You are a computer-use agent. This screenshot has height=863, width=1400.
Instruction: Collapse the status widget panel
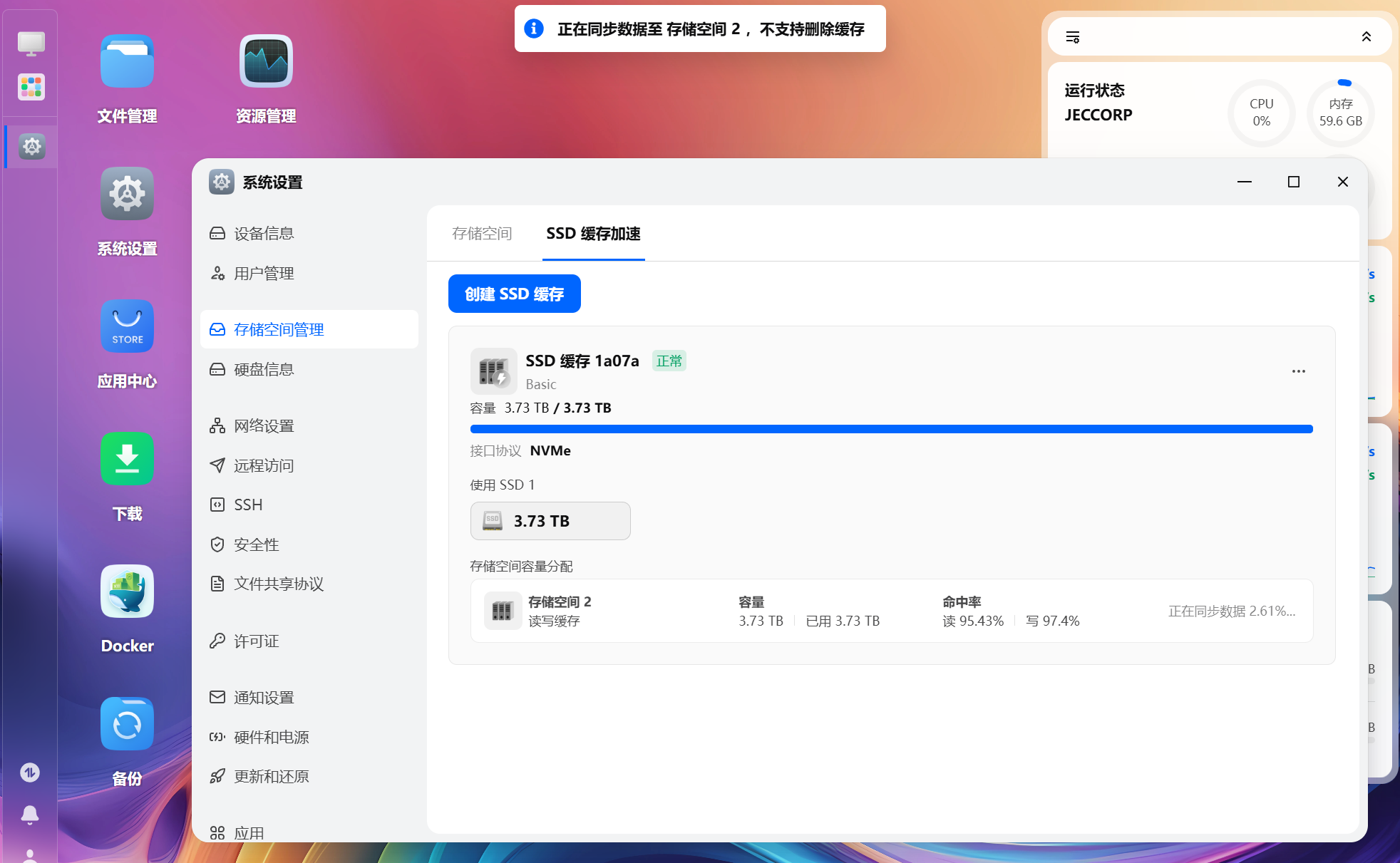pyautogui.click(x=1366, y=37)
